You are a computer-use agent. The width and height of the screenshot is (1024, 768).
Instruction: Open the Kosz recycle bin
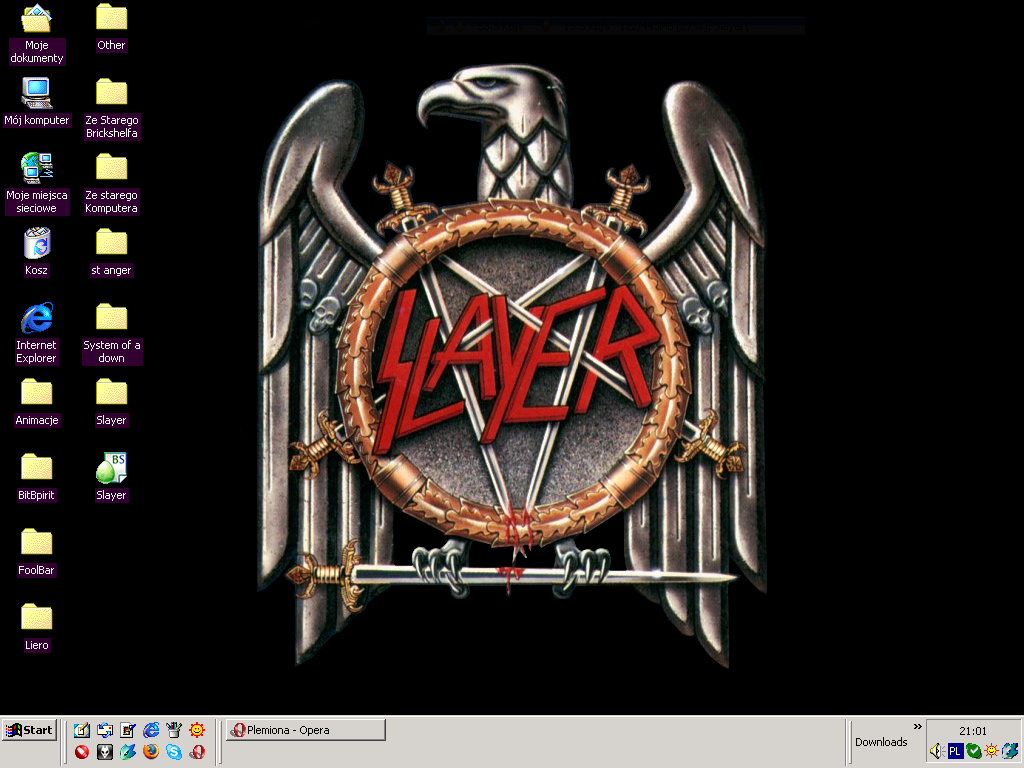(x=36, y=243)
